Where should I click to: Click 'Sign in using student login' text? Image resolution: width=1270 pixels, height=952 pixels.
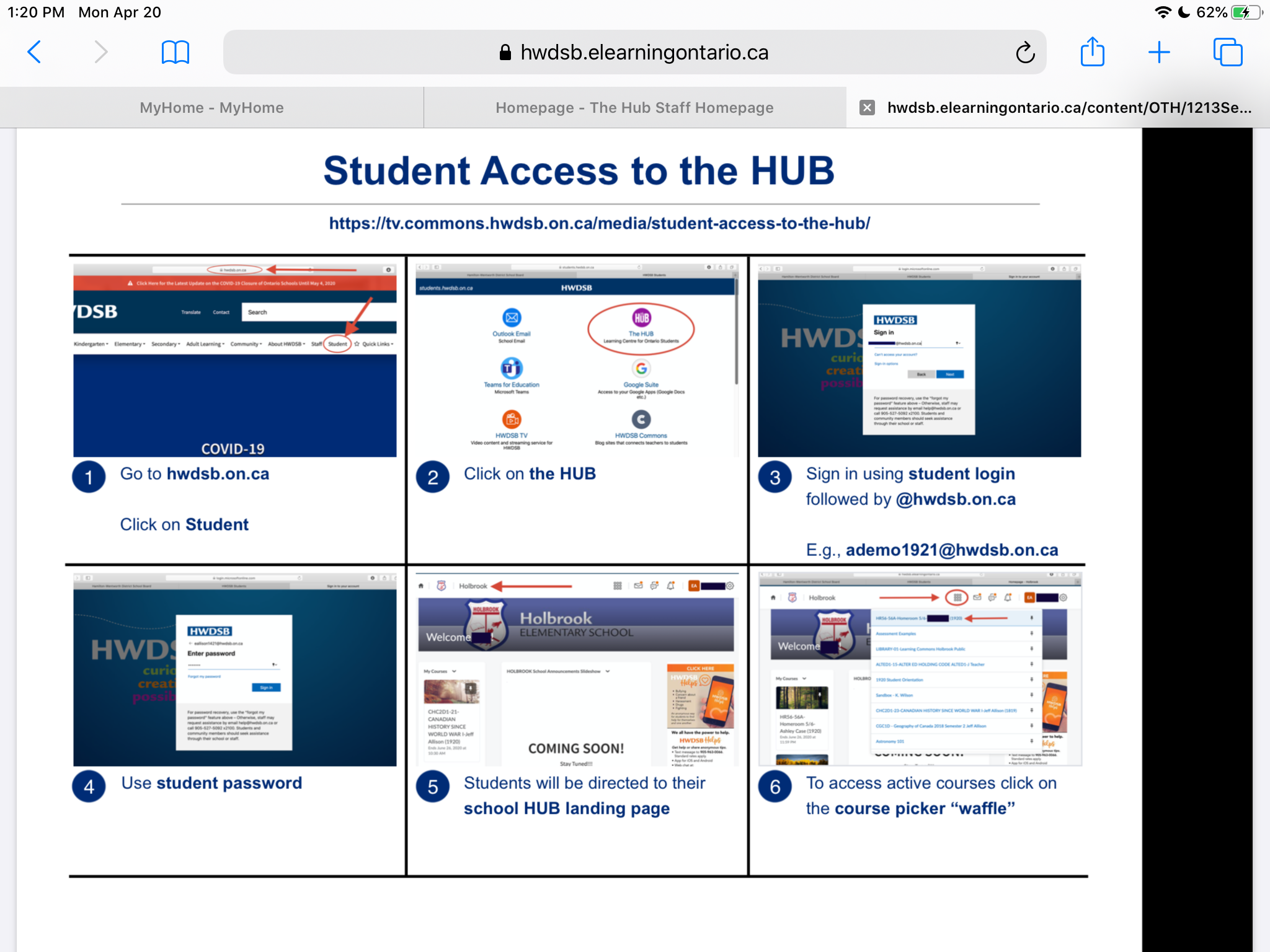coord(910,475)
